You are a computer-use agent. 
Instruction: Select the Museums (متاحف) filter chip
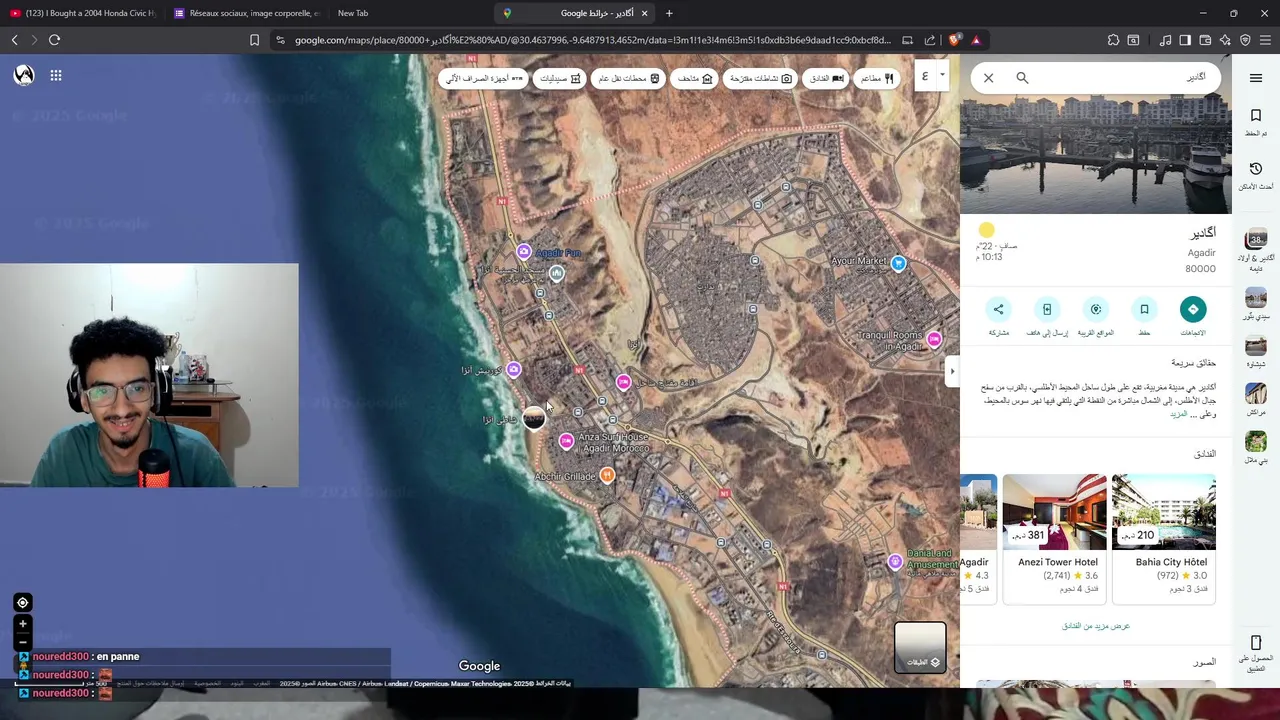(x=695, y=78)
